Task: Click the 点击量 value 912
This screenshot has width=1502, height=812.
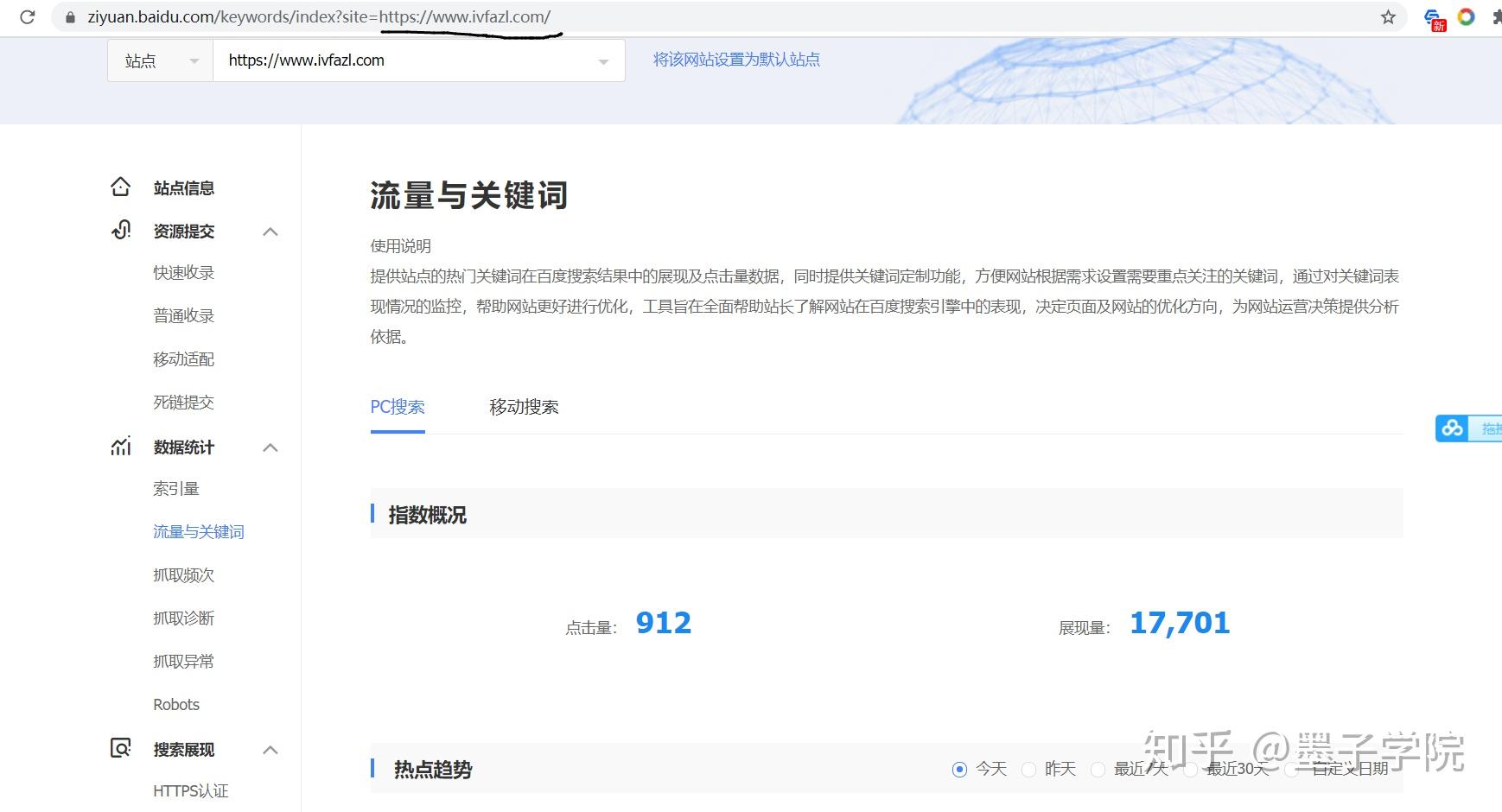Action: pos(664,623)
